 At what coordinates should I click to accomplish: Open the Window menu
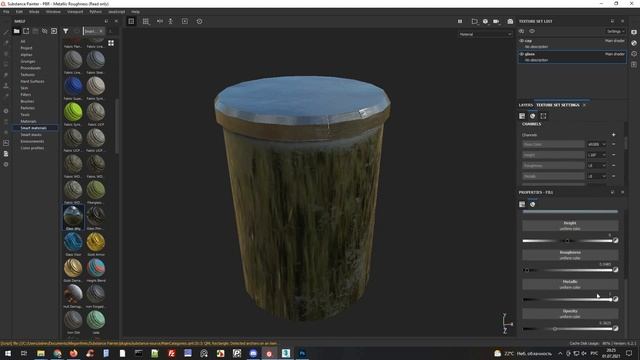coord(53,12)
